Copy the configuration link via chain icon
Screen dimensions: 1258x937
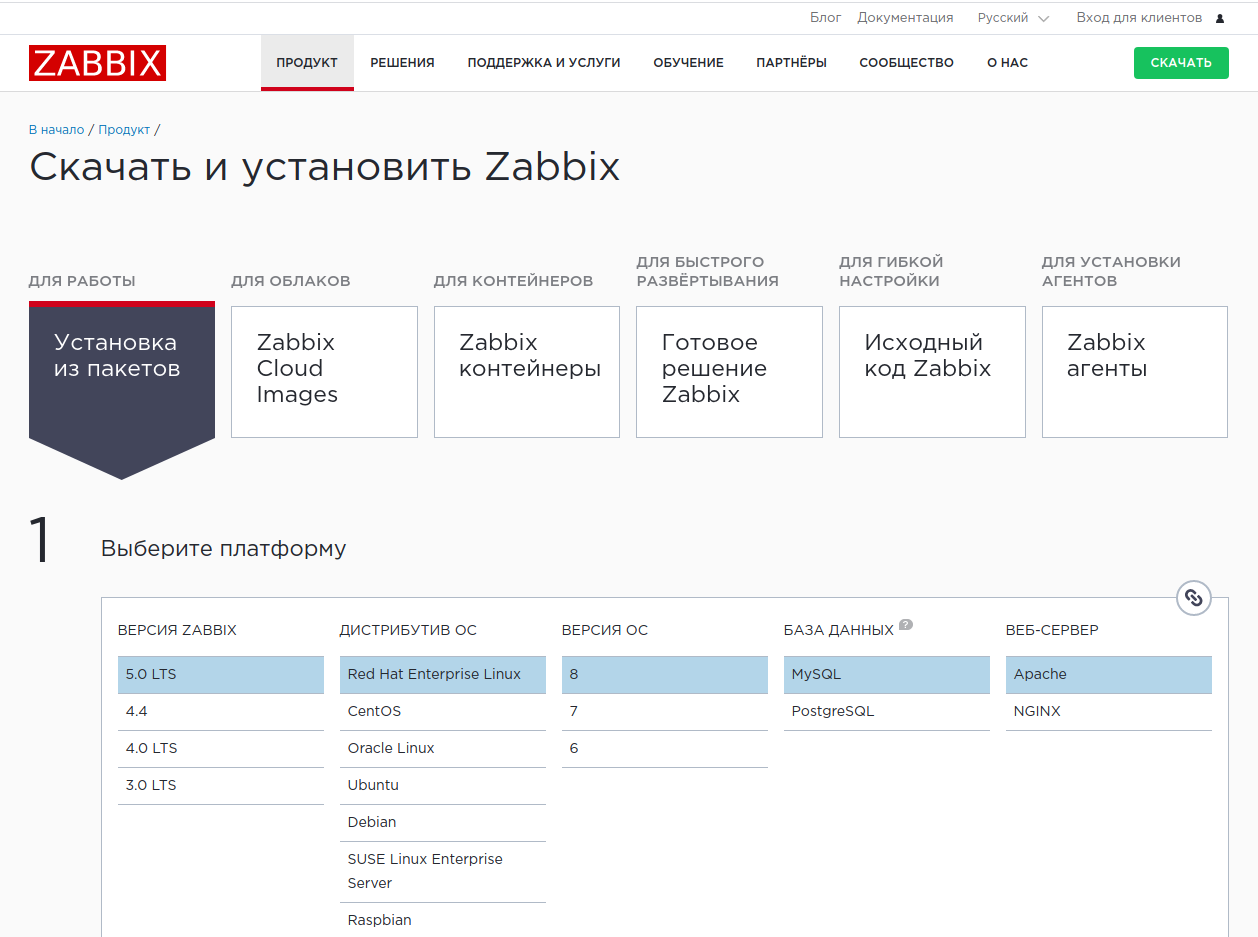coord(1193,598)
